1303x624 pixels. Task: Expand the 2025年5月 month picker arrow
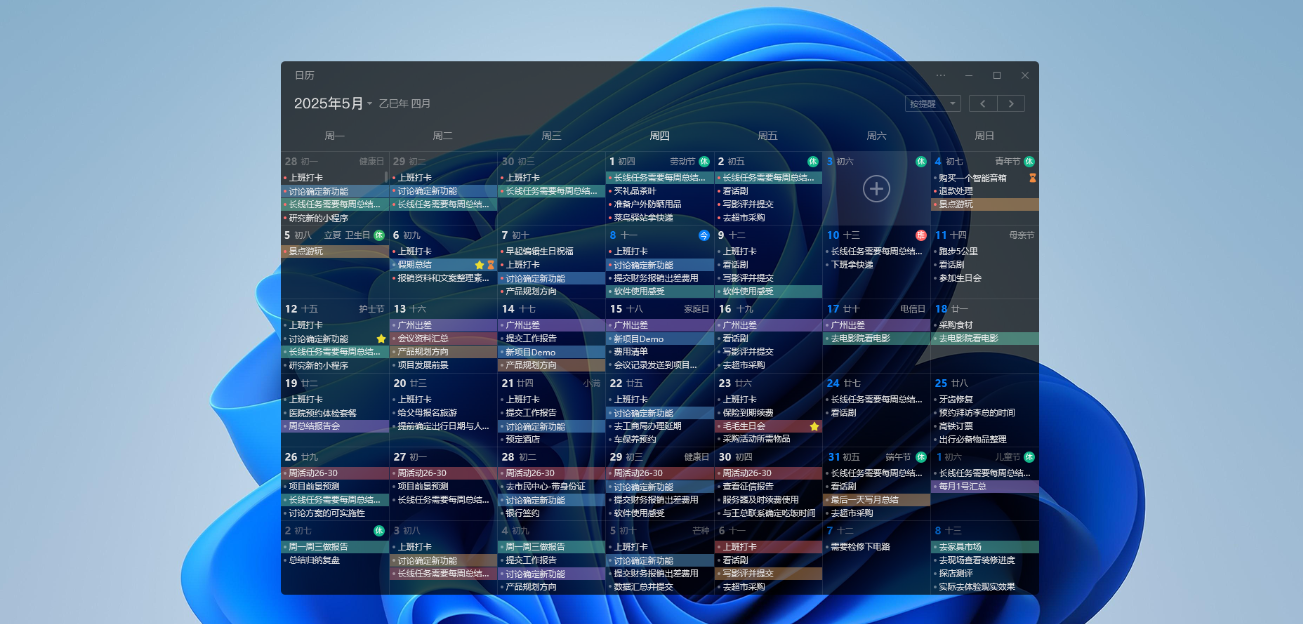coord(369,104)
